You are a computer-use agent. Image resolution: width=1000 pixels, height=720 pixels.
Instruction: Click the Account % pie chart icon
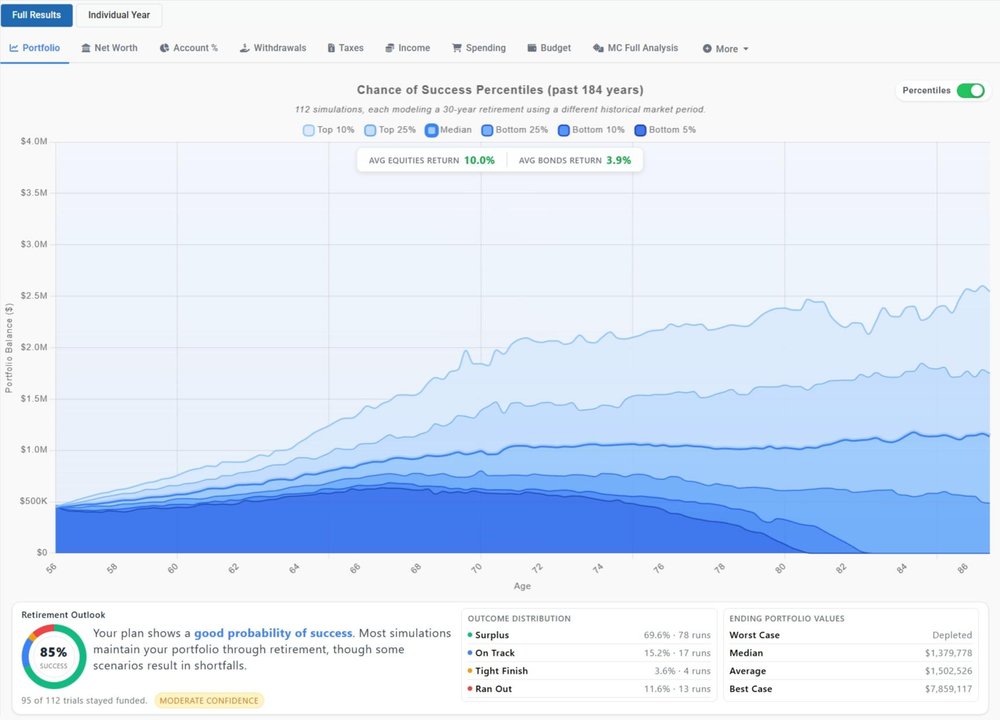[163, 47]
